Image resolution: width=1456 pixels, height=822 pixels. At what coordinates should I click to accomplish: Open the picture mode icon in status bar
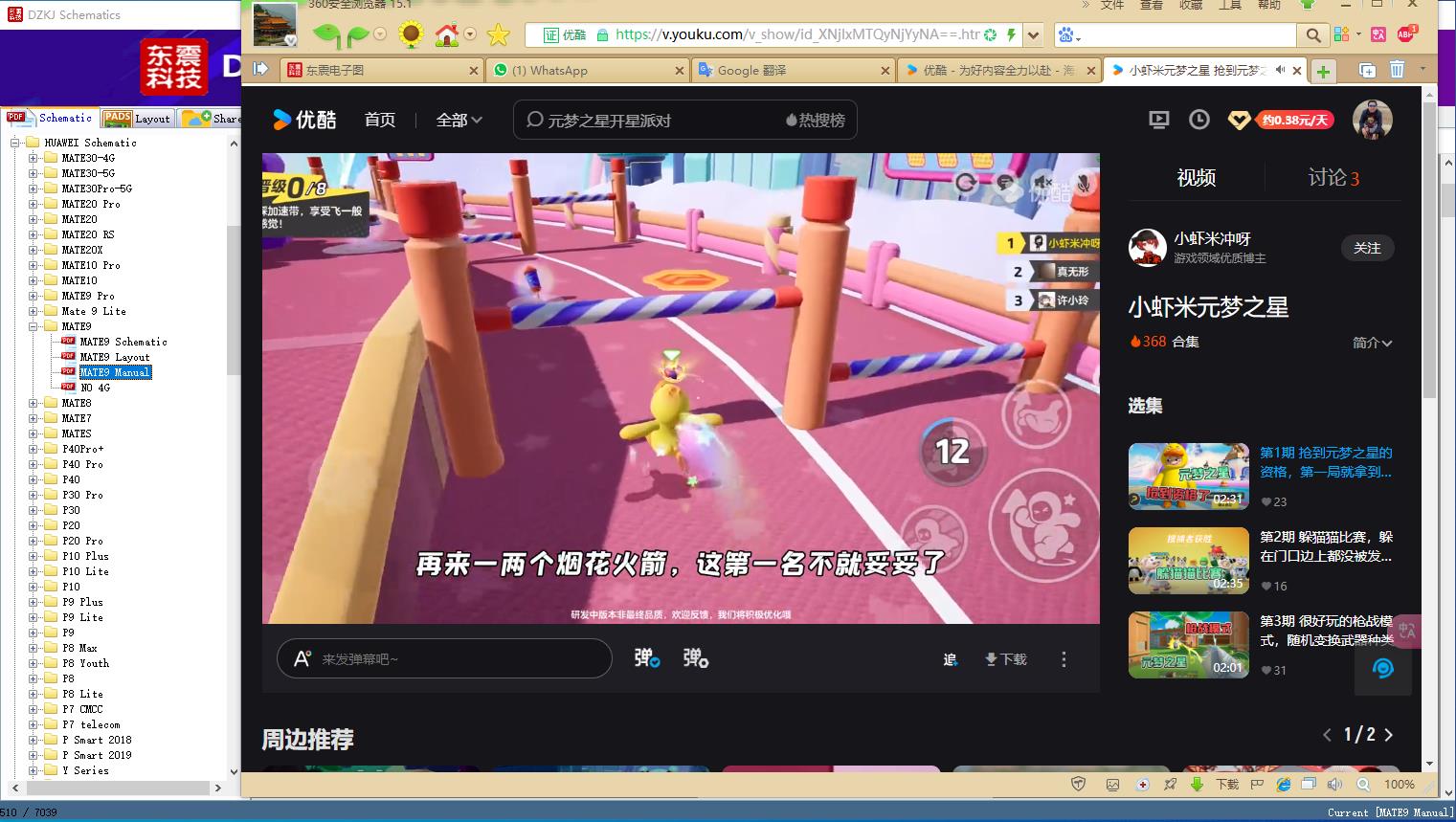(x=1112, y=784)
